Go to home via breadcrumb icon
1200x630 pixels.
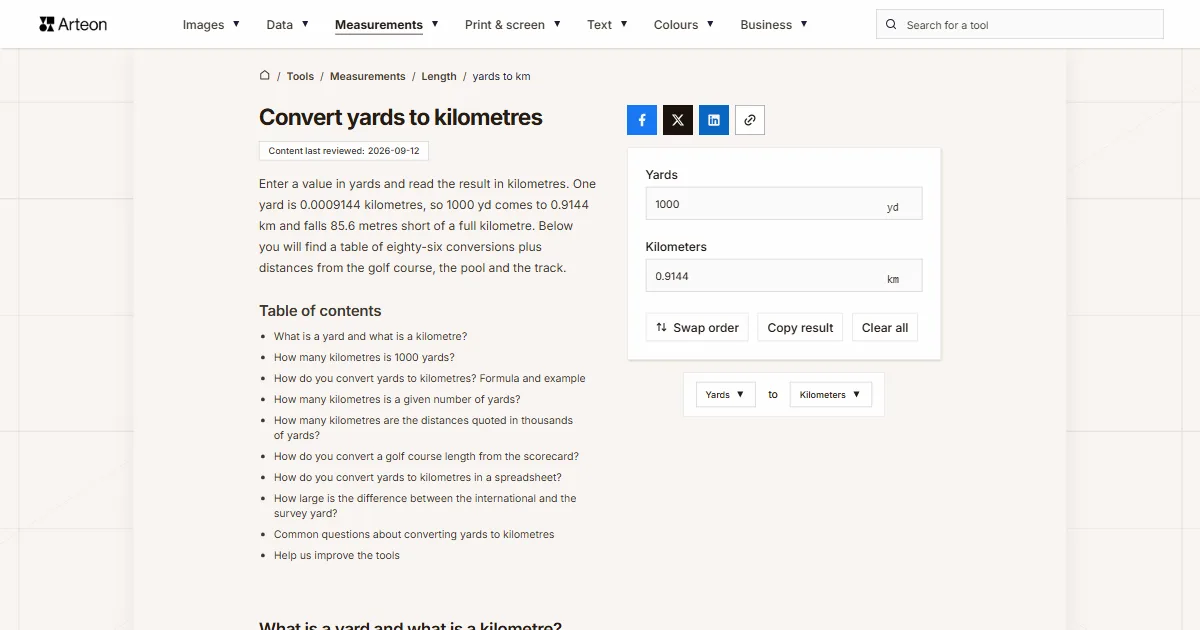[265, 75]
